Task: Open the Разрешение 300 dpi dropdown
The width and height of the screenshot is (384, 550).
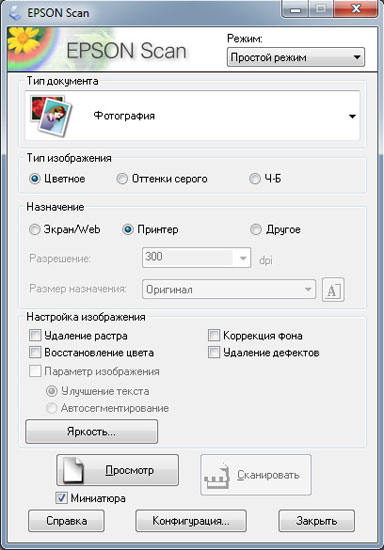Action: coord(243,258)
